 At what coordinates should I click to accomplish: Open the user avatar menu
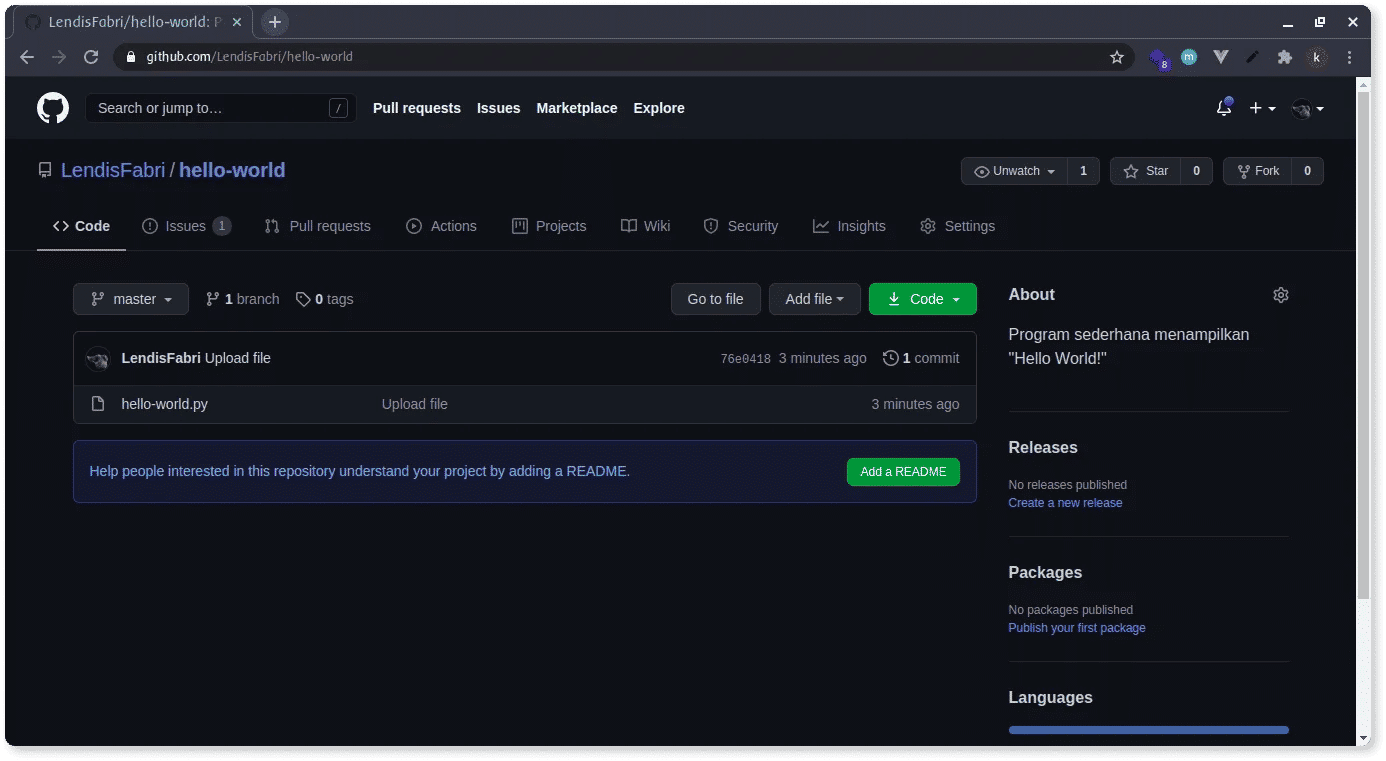pyautogui.click(x=1307, y=108)
